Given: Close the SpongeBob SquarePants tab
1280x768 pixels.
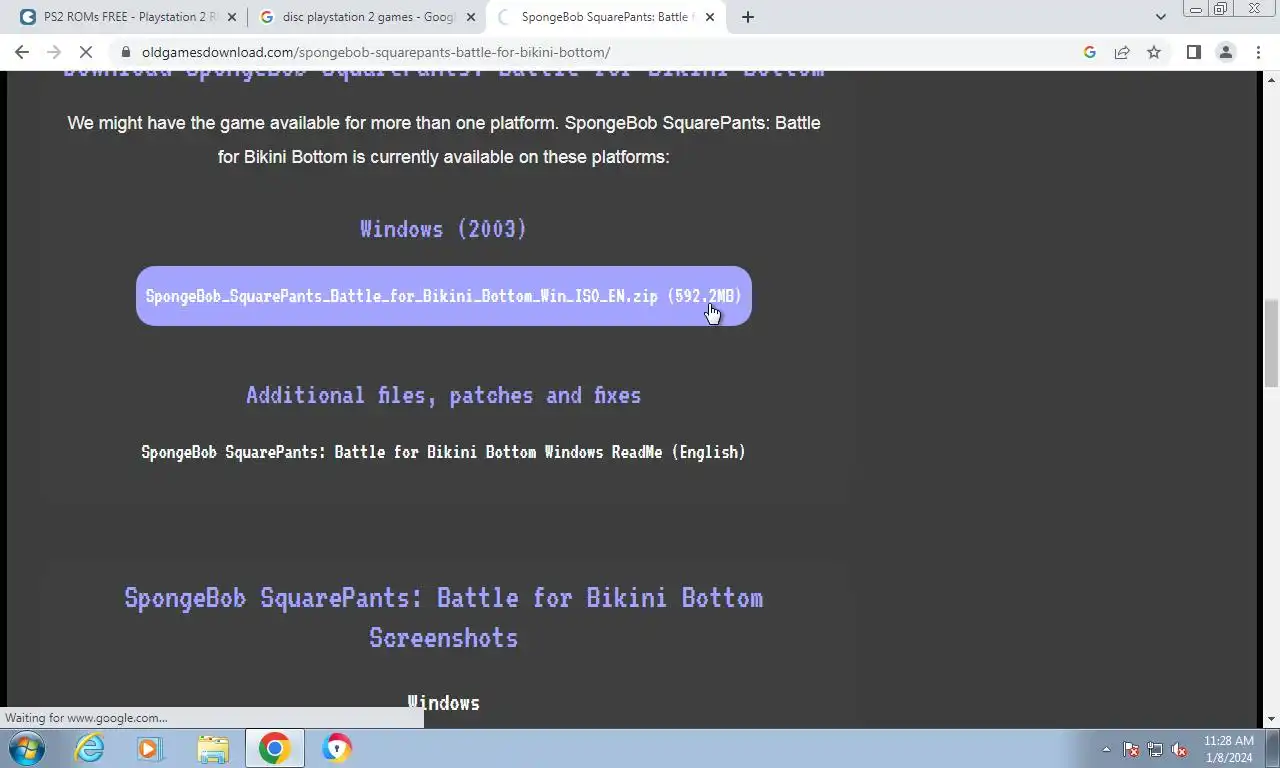Looking at the screenshot, I should tap(710, 17).
